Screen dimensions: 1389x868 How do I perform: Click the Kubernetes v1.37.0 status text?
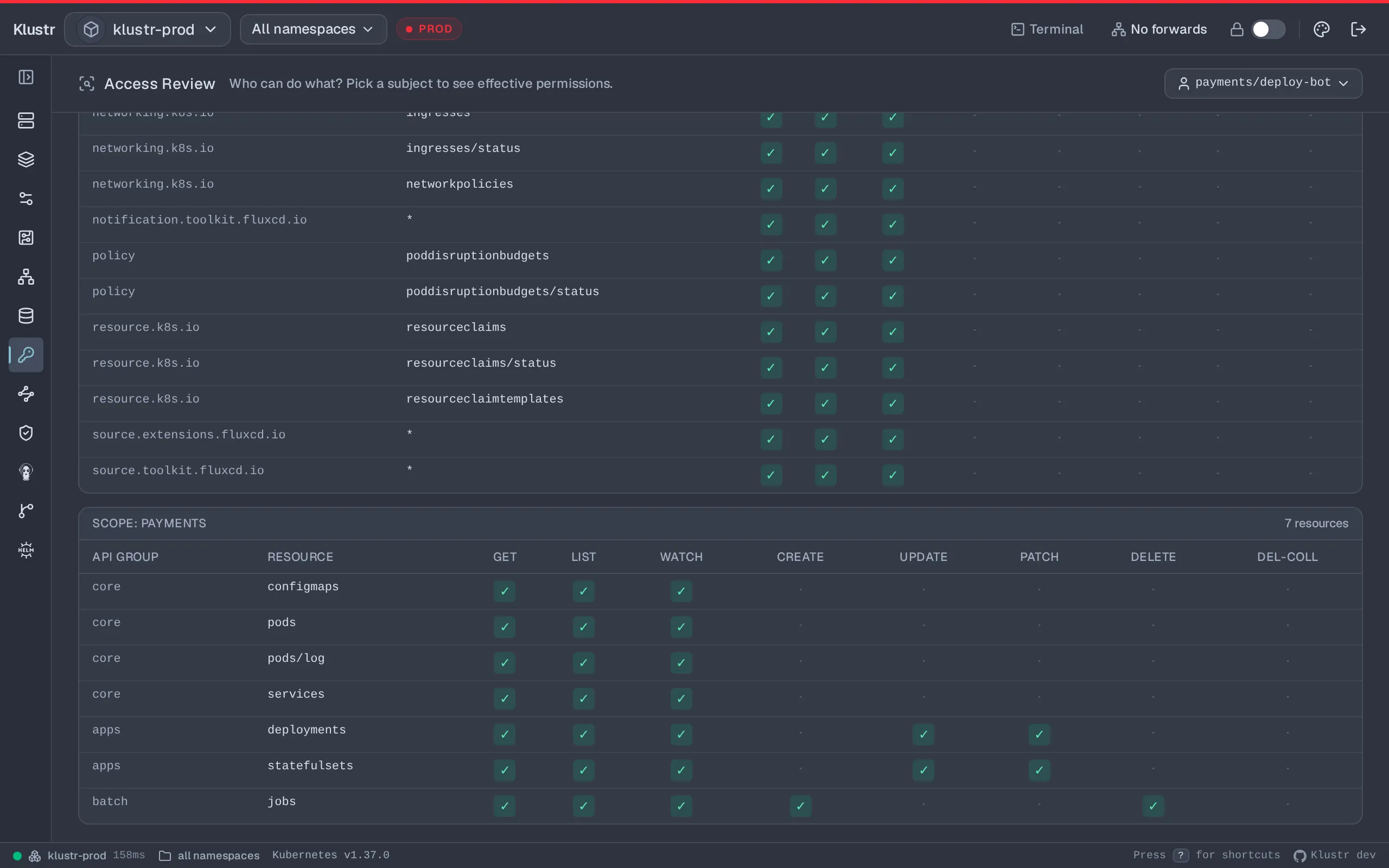[330, 855]
